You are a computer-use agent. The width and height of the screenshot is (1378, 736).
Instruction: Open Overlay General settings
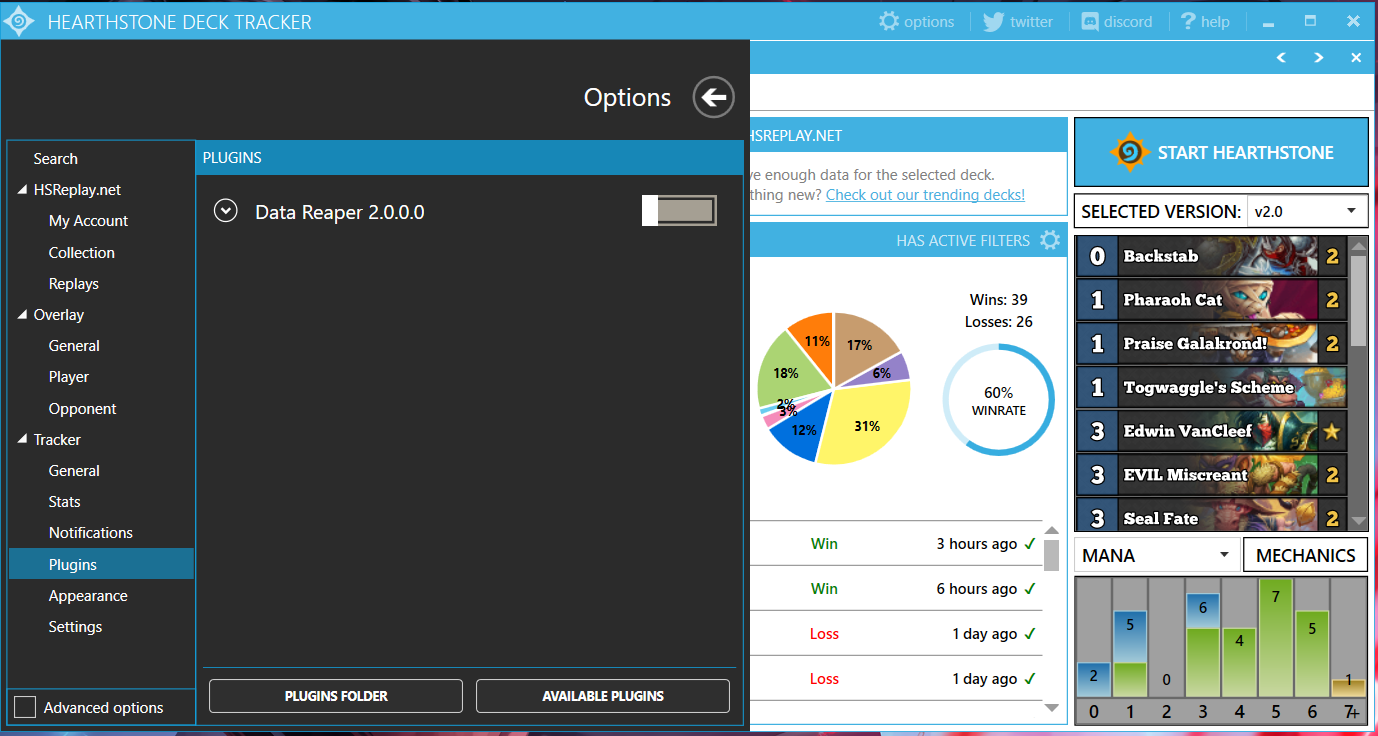coord(74,346)
